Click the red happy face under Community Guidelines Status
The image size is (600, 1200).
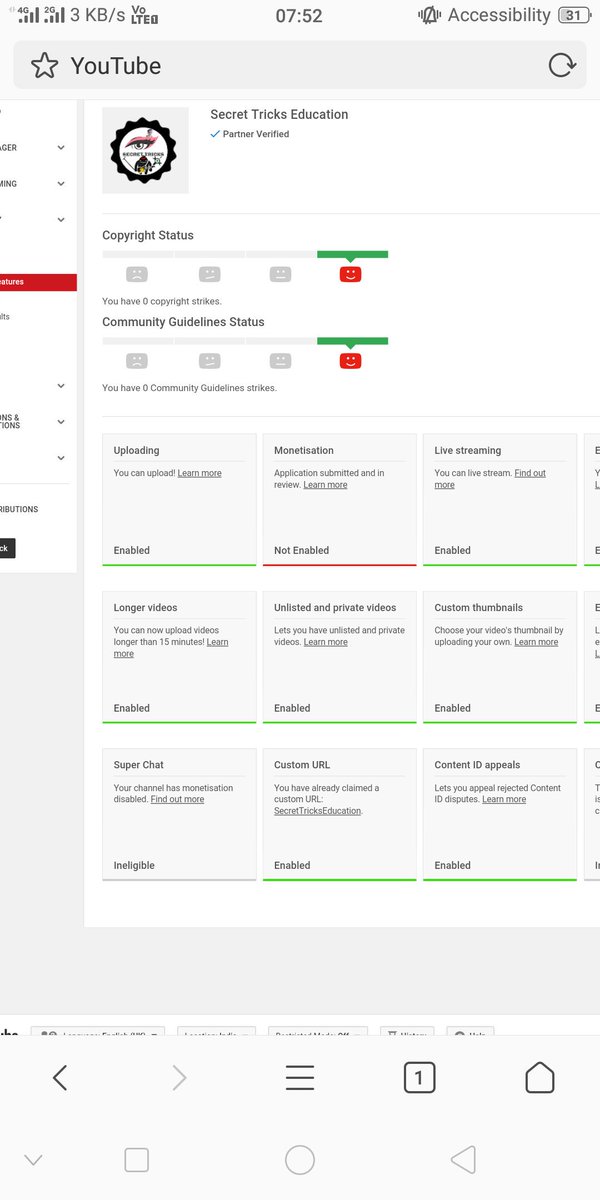point(350,361)
